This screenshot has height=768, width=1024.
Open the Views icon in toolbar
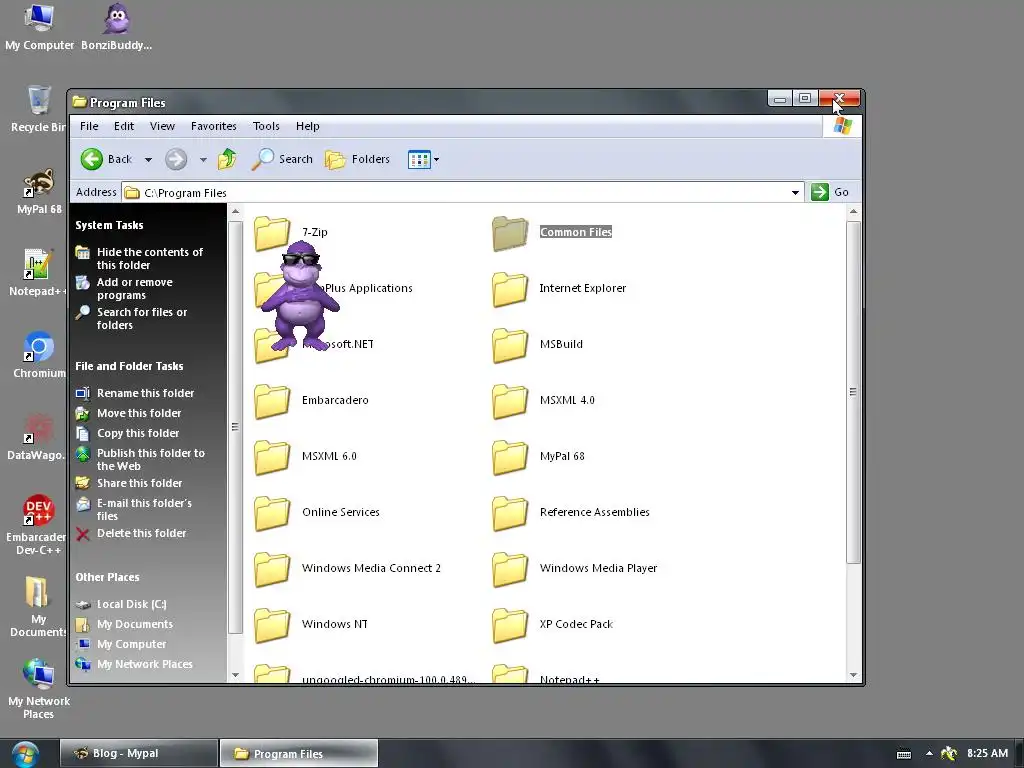coord(419,159)
